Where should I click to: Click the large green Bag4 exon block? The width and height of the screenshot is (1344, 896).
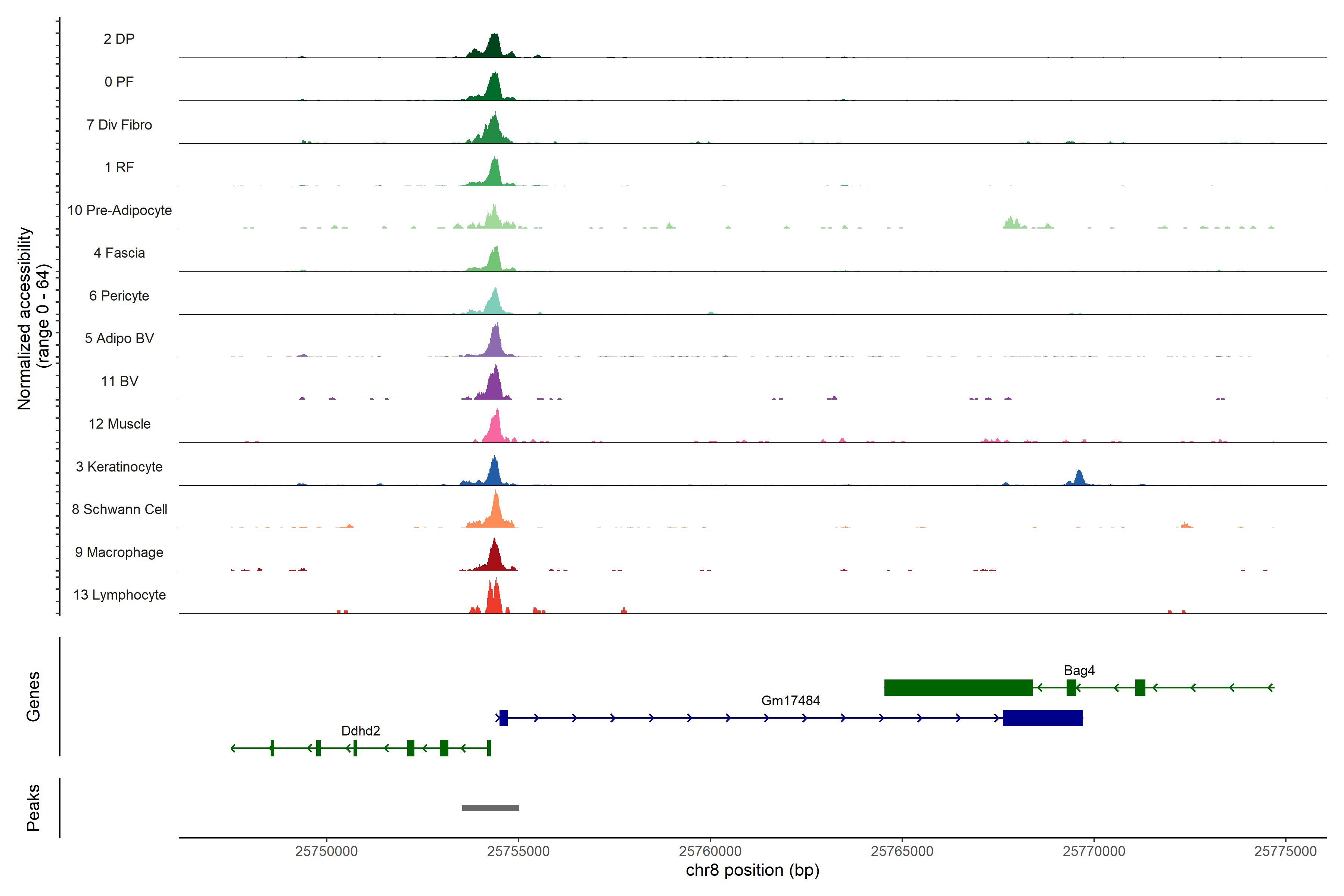958,687
